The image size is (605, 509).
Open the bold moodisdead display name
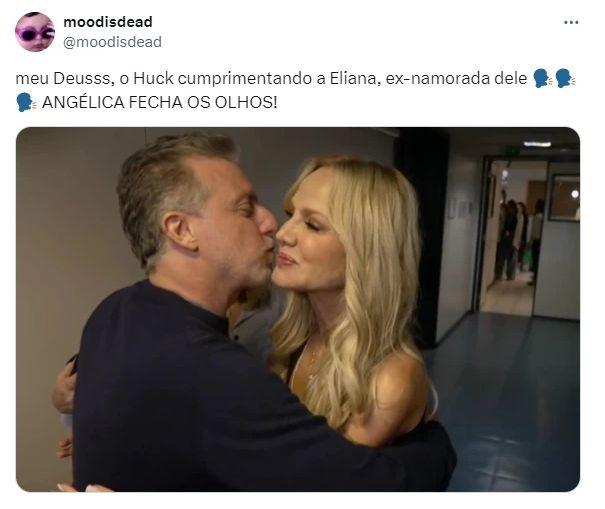108,22
